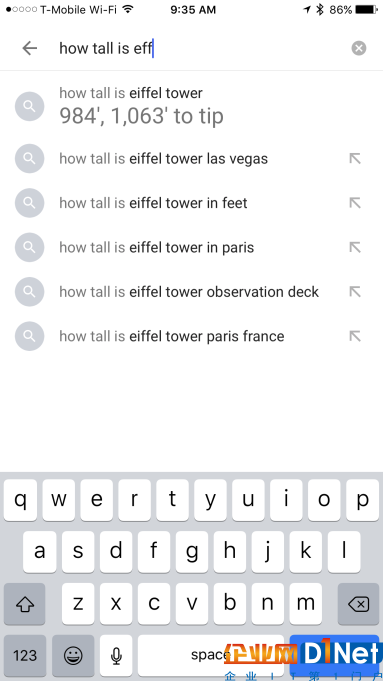The image size is (383, 681).
Task: Choose suggestion 'eiffel tower paris france'
Action: click(192, 336)
